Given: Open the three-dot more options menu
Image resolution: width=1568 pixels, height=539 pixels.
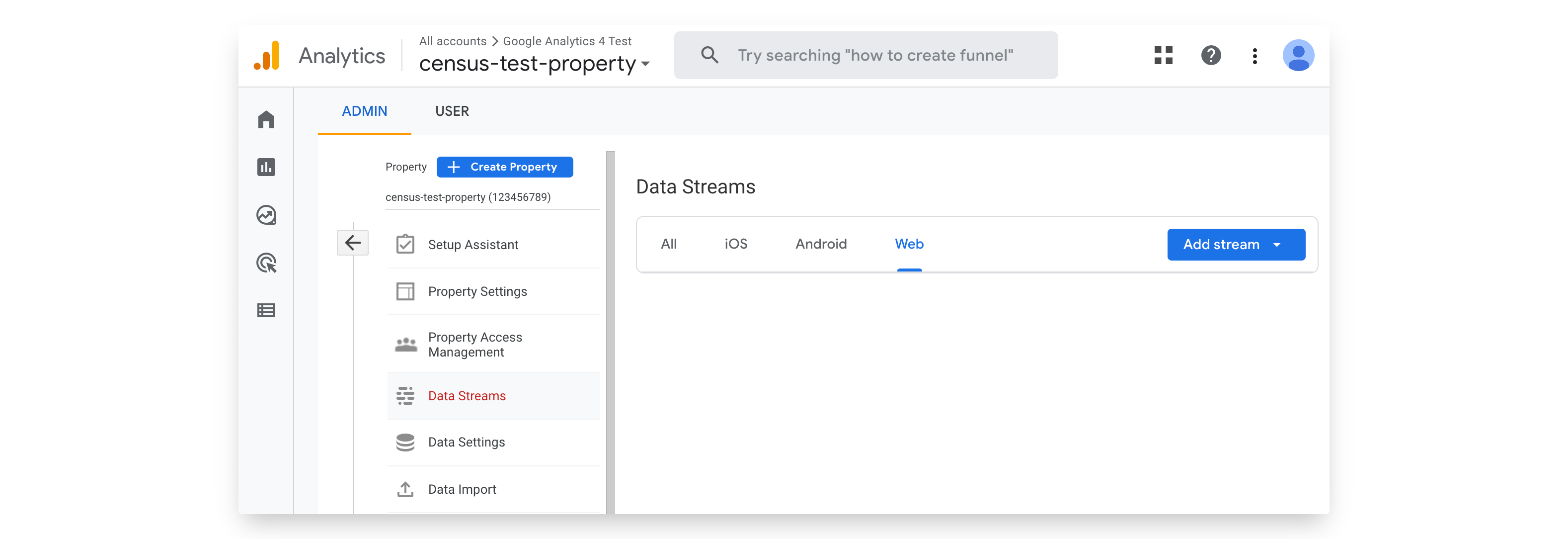Looking at the screenshot, I should [1254, 55].
